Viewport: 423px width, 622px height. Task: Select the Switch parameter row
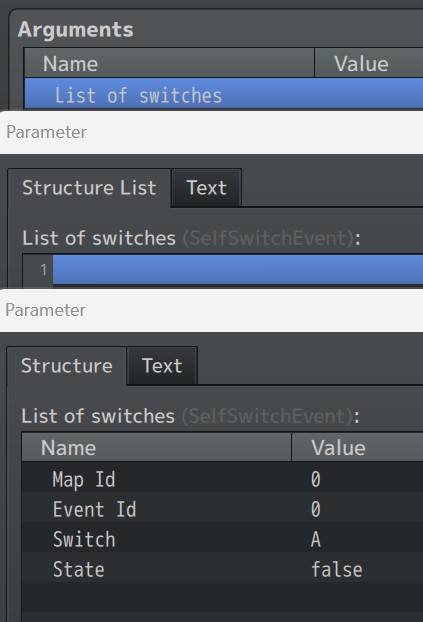click(x=222, y=539)
